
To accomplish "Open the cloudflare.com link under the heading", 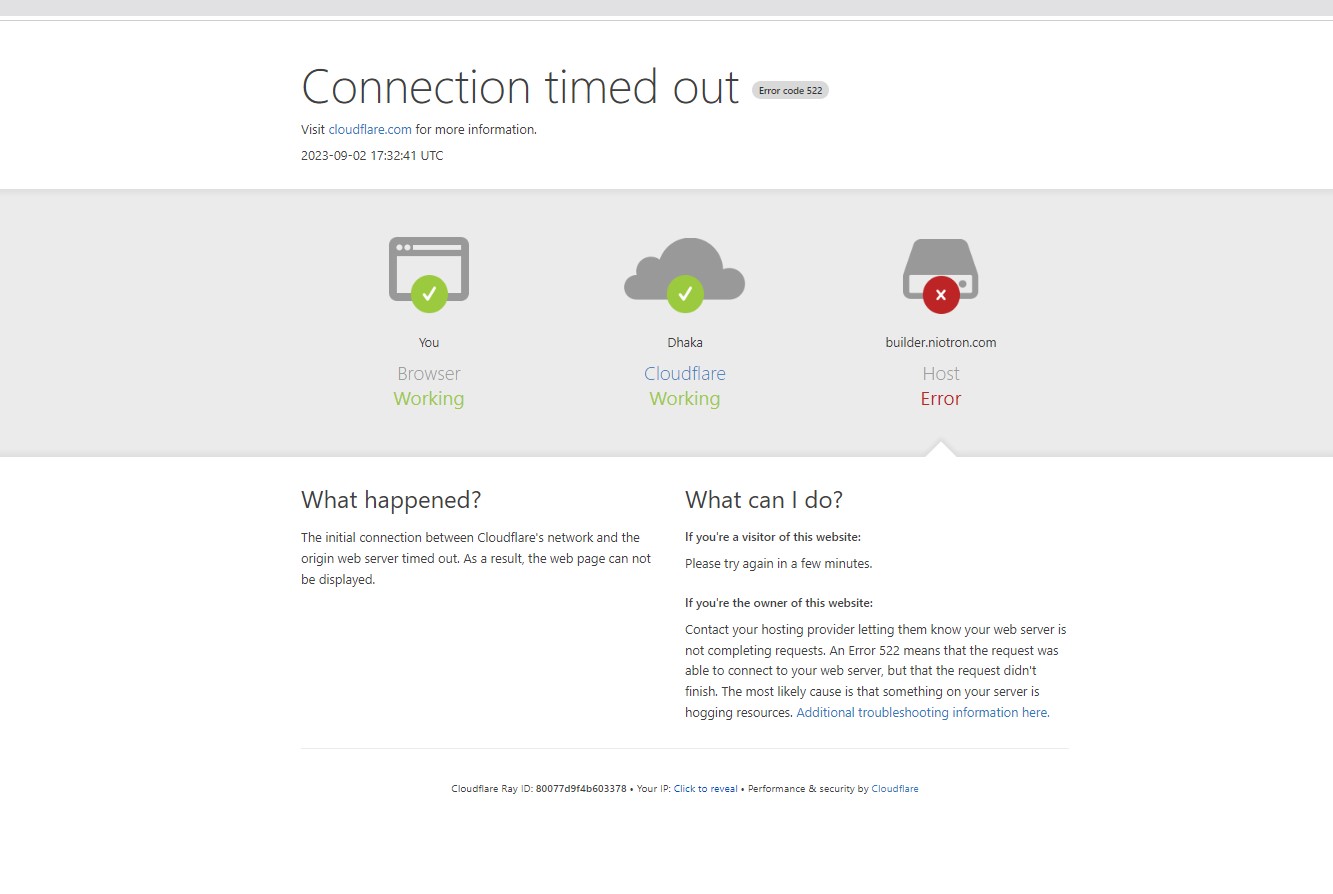I will [370, 129].
